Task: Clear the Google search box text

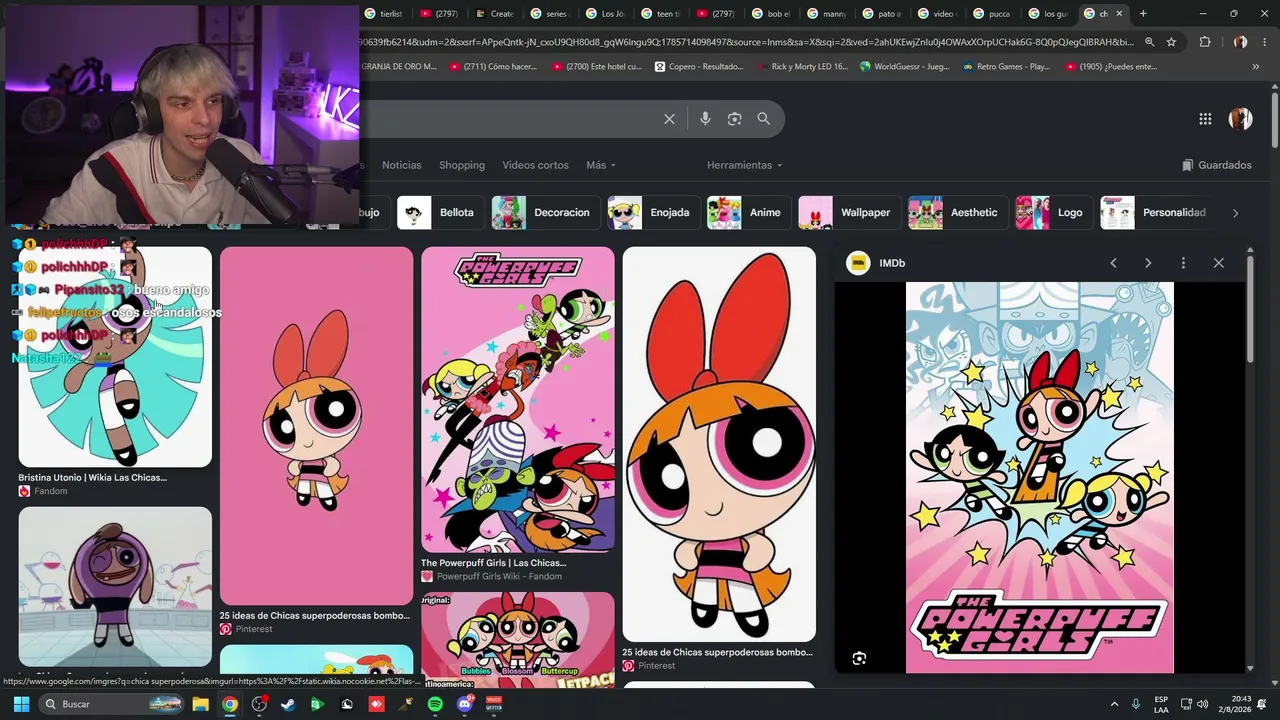Action: click(669, 119)
